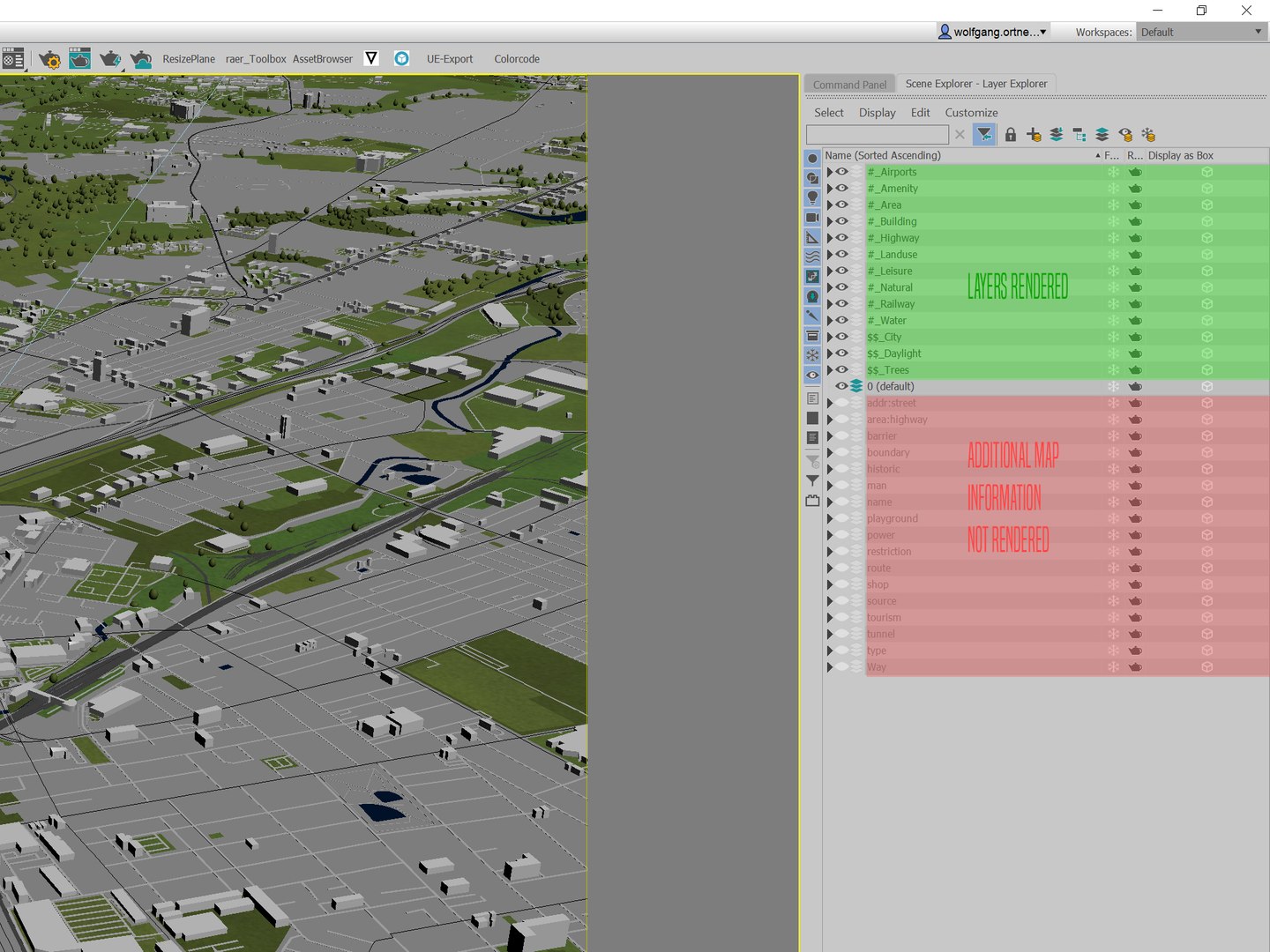Hide the #_Airports layer with eye icon

842,172
